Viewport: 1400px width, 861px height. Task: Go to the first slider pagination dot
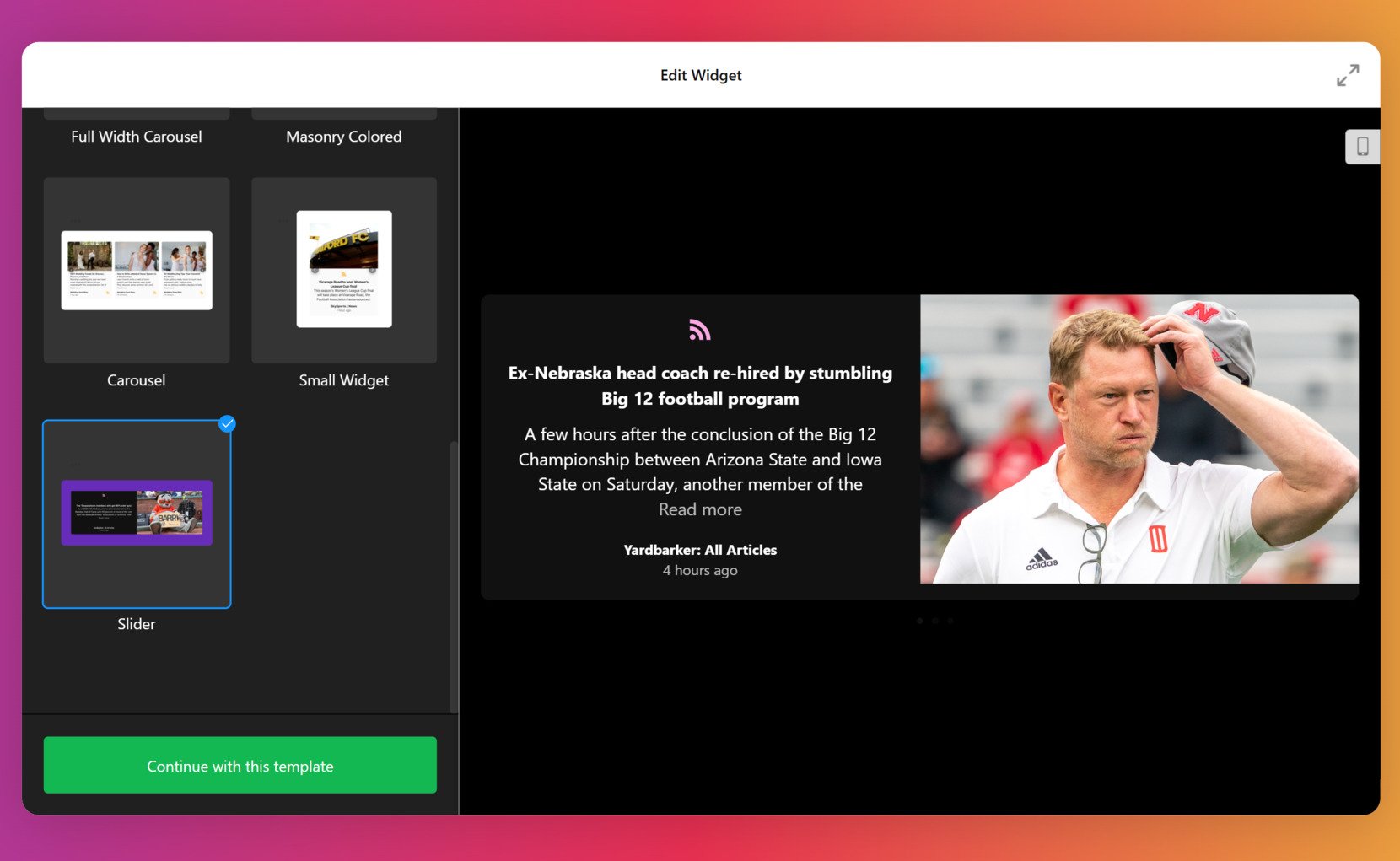919,621
